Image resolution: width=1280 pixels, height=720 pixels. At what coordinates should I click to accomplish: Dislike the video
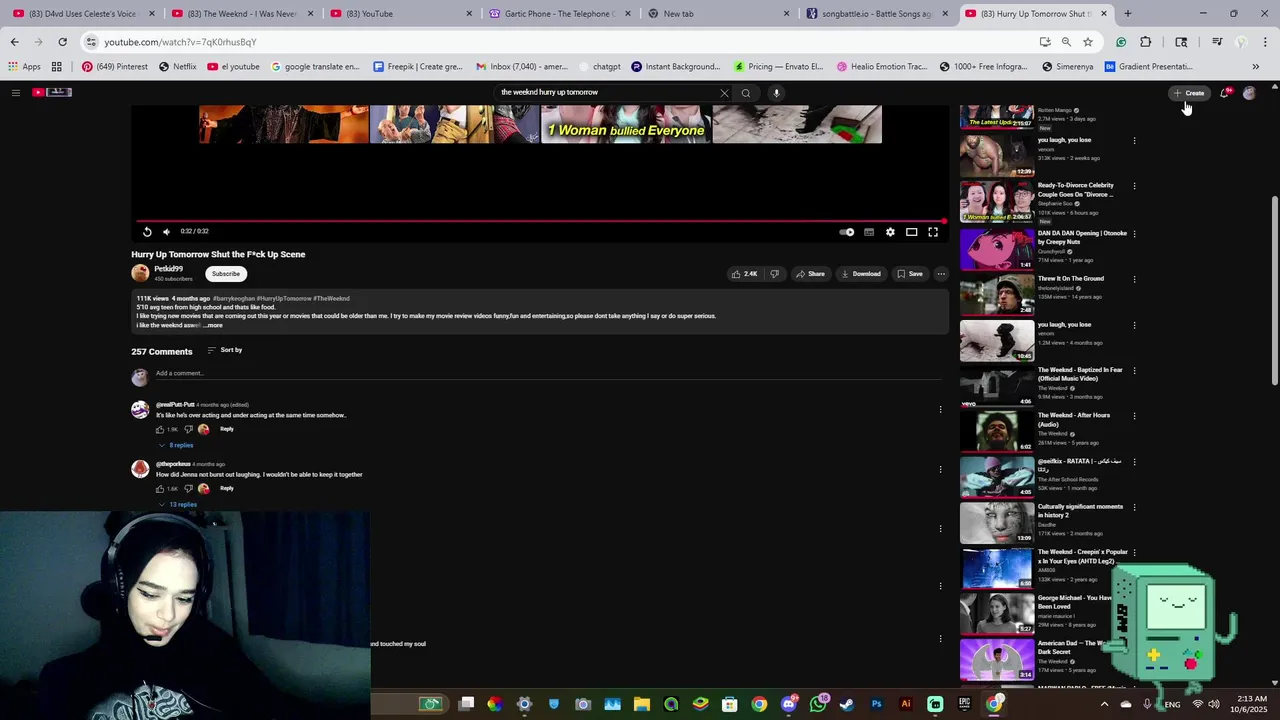point(774,274)
